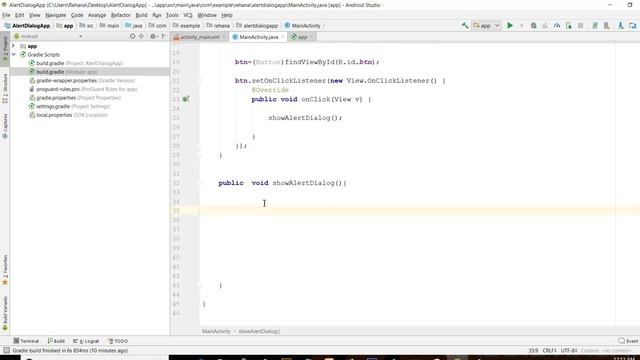Select local.properties file
Viewport: 640px width, 360px height.
(x=68, y=115)
